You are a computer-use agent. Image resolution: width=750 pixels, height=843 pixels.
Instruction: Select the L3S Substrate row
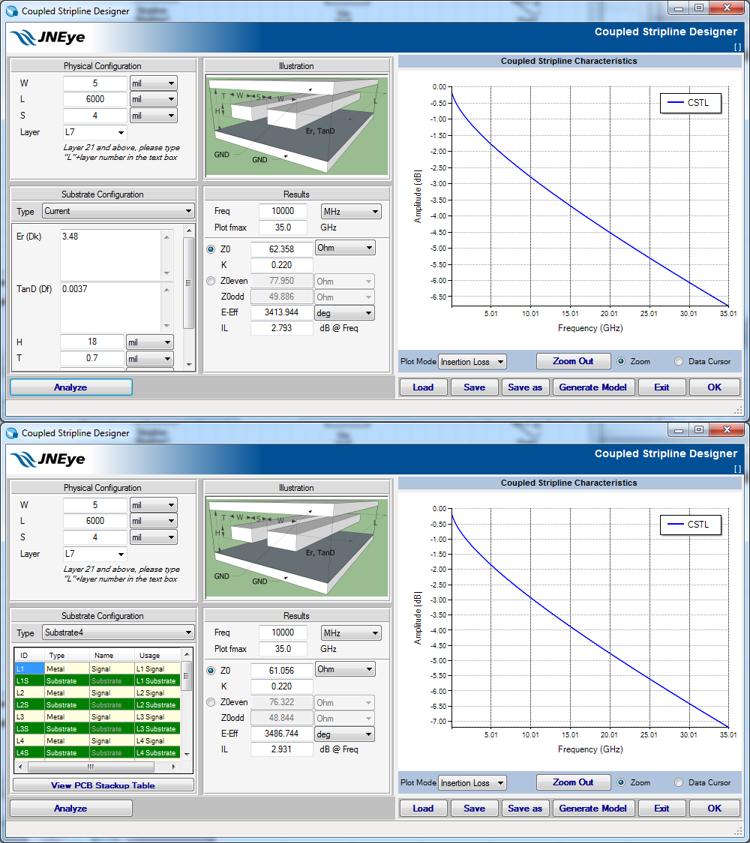click(x=97, y=728)
